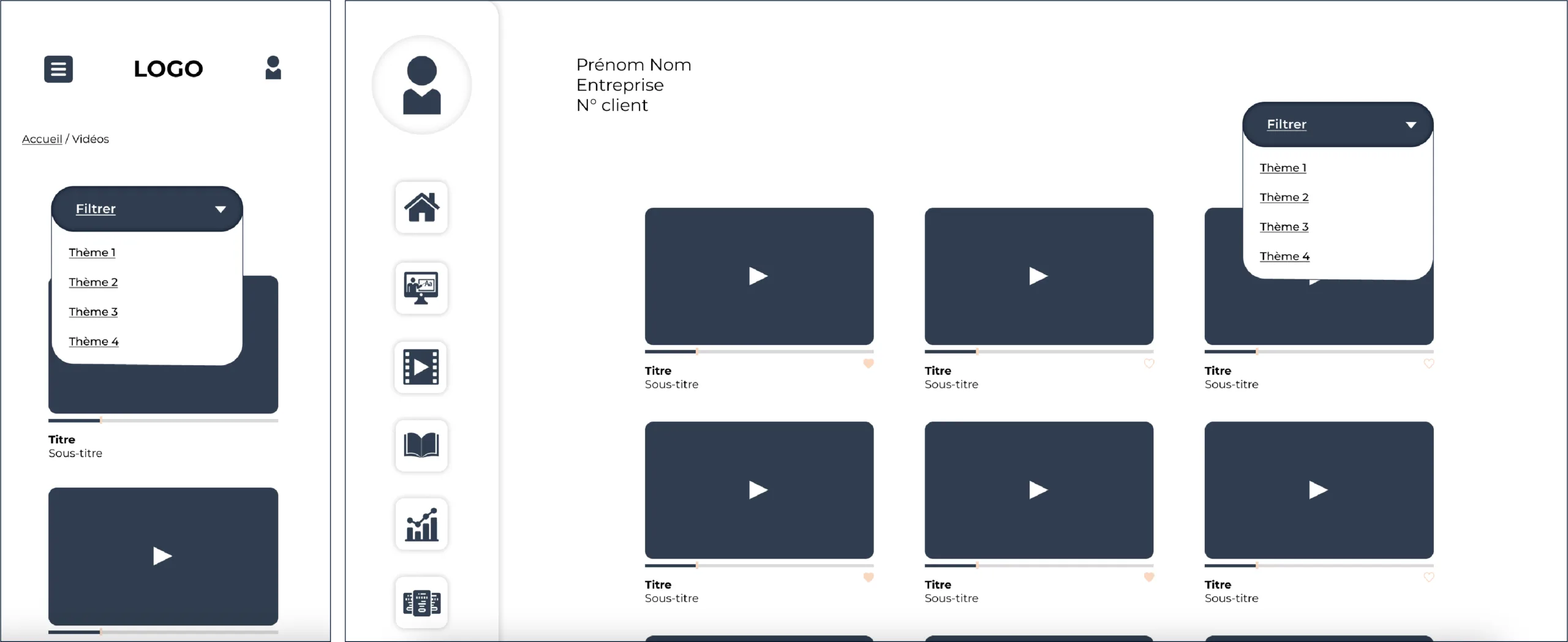
Task: Click the arrow on desktop Filtrer dropdown
Action: point(1411,125)
